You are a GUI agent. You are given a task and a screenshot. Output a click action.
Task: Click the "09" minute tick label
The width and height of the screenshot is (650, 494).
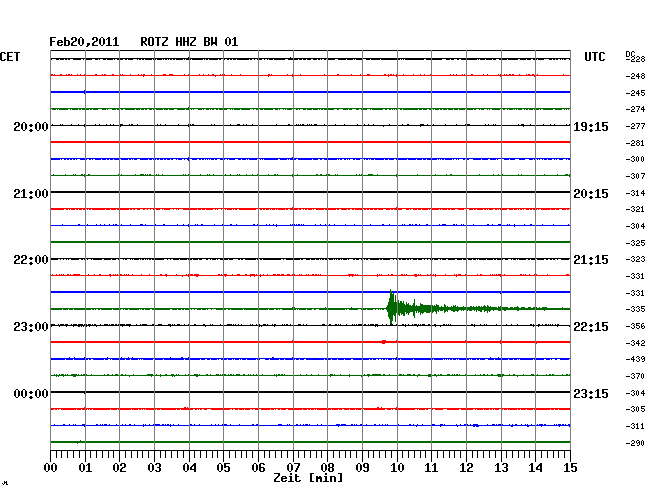coord(362,468)
